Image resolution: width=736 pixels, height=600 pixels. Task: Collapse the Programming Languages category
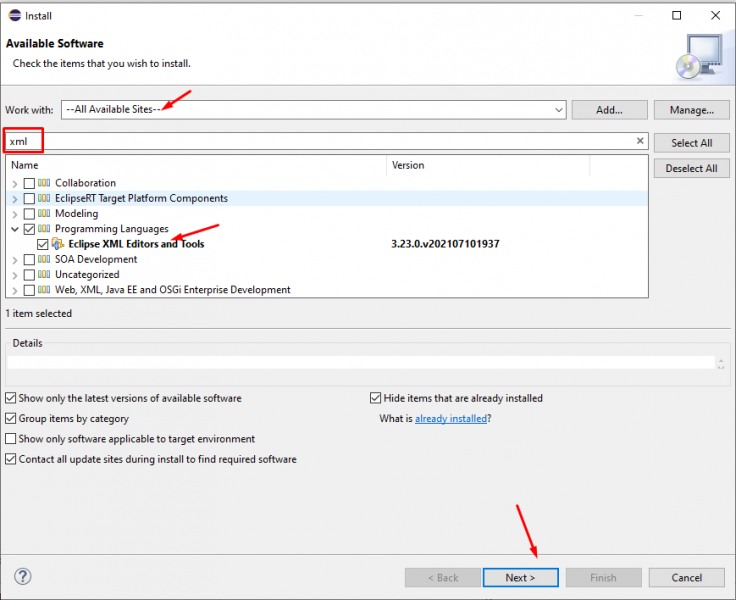[15, 229]
